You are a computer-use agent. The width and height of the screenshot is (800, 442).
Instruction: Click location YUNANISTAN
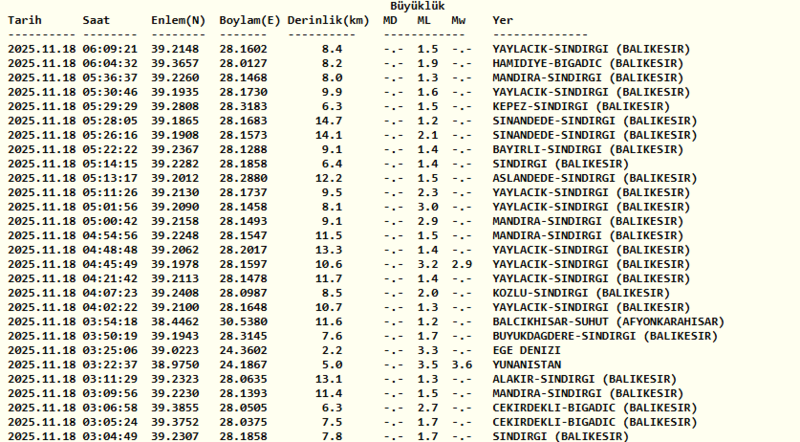[527, 364]
